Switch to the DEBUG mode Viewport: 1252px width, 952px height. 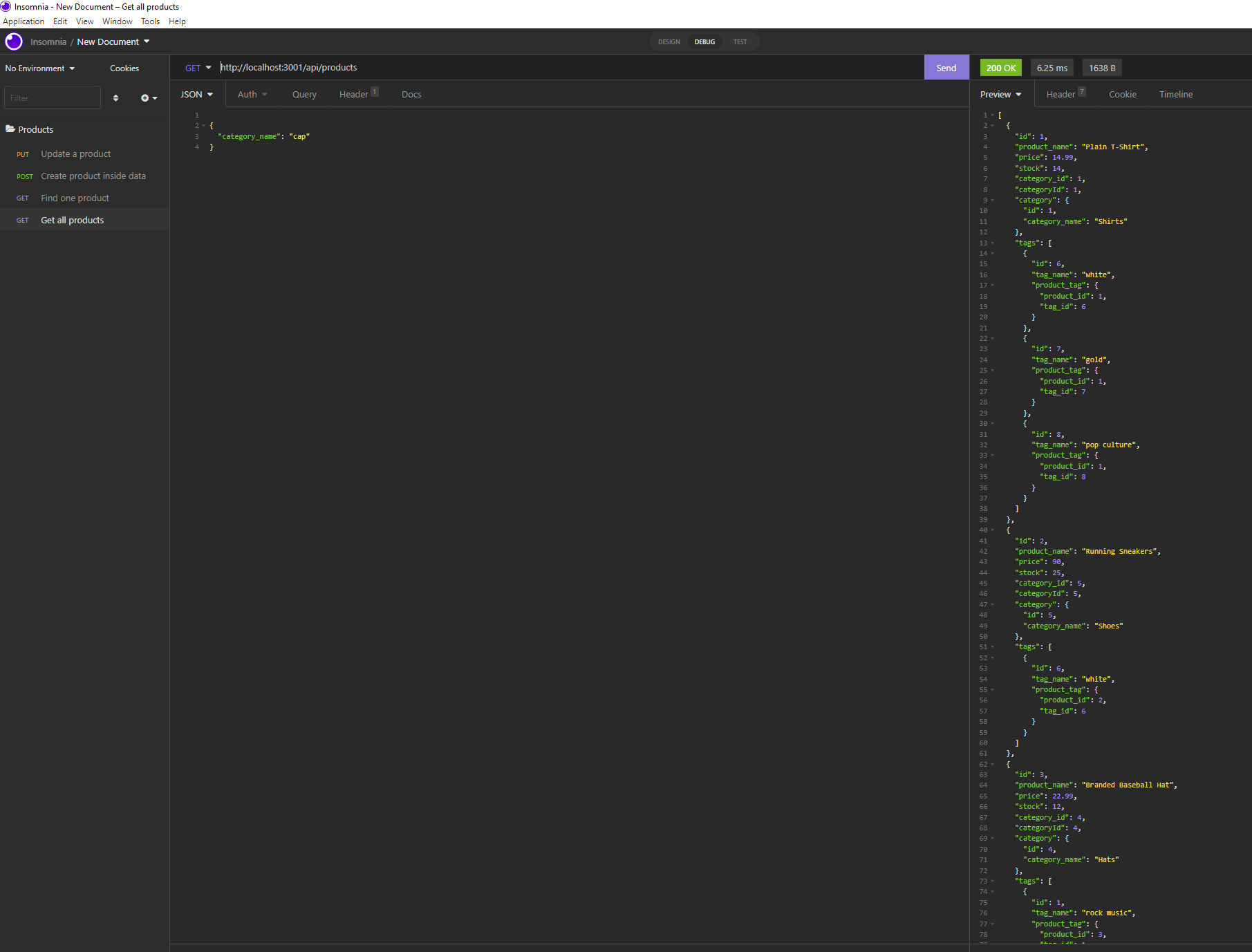[x=704, y=42]
